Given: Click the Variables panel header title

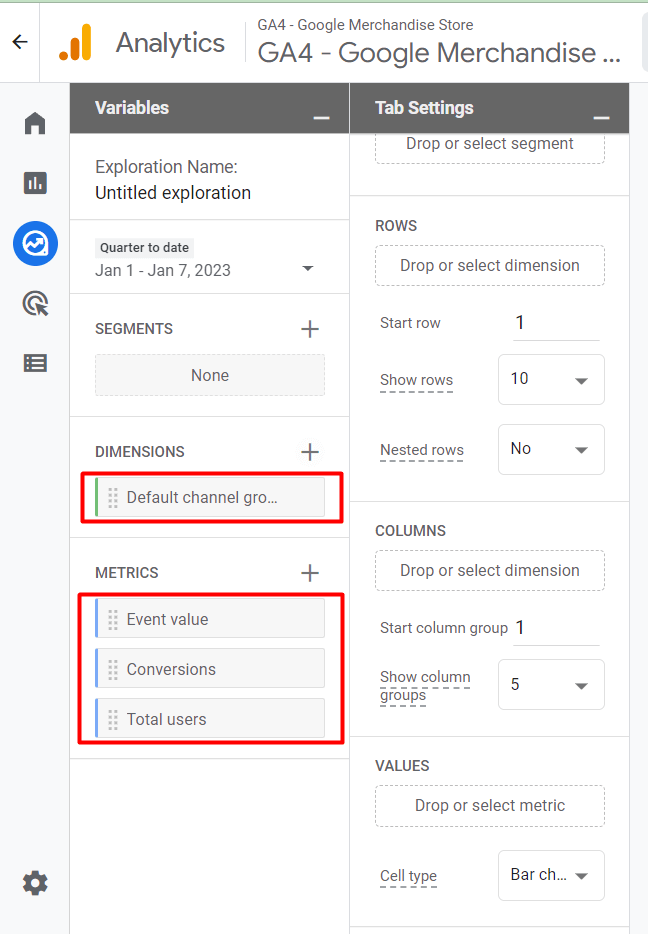Looking at the screenshot, I should [x=132, y=108].
